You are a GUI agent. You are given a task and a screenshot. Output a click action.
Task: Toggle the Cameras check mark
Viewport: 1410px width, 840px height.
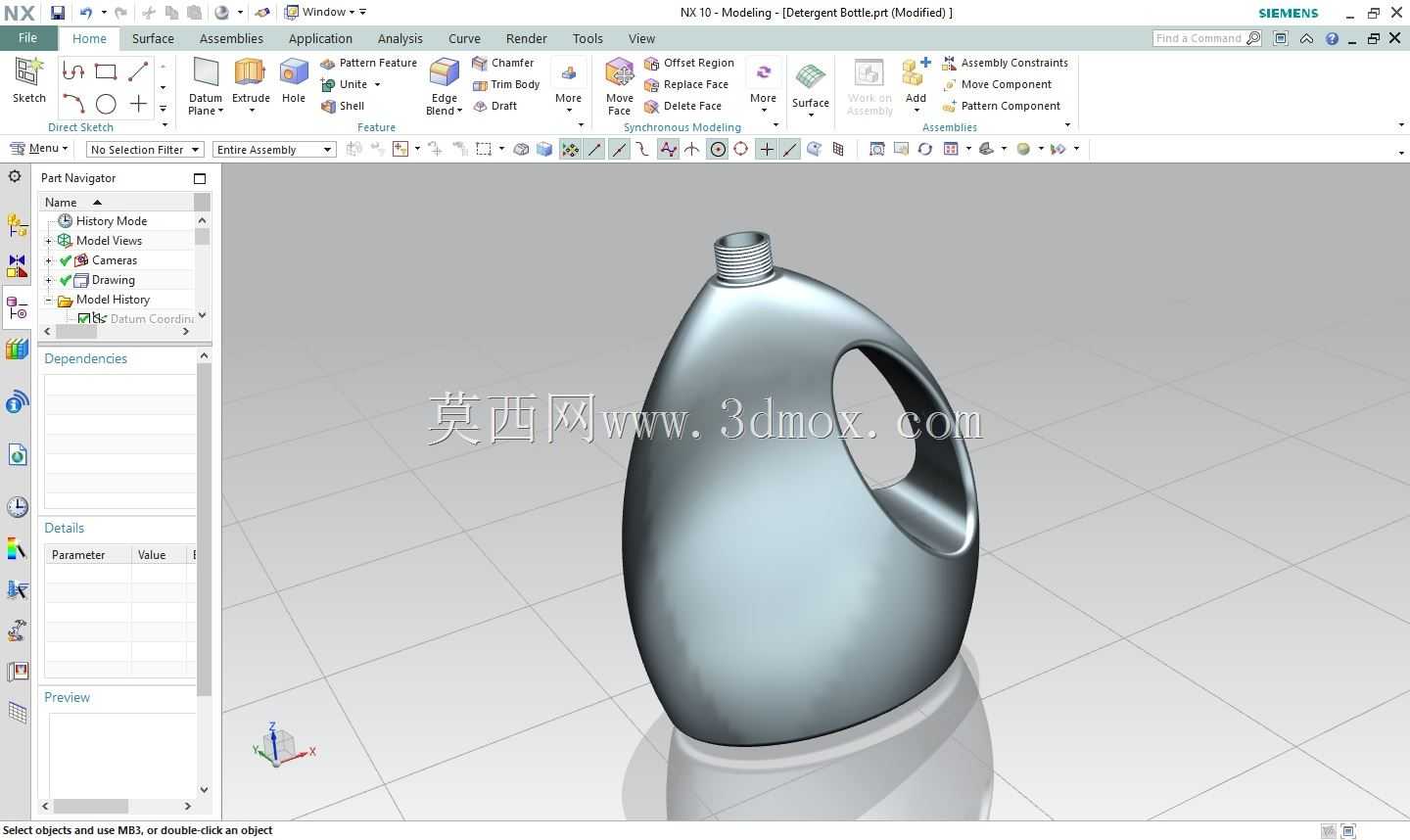[66, 260]
